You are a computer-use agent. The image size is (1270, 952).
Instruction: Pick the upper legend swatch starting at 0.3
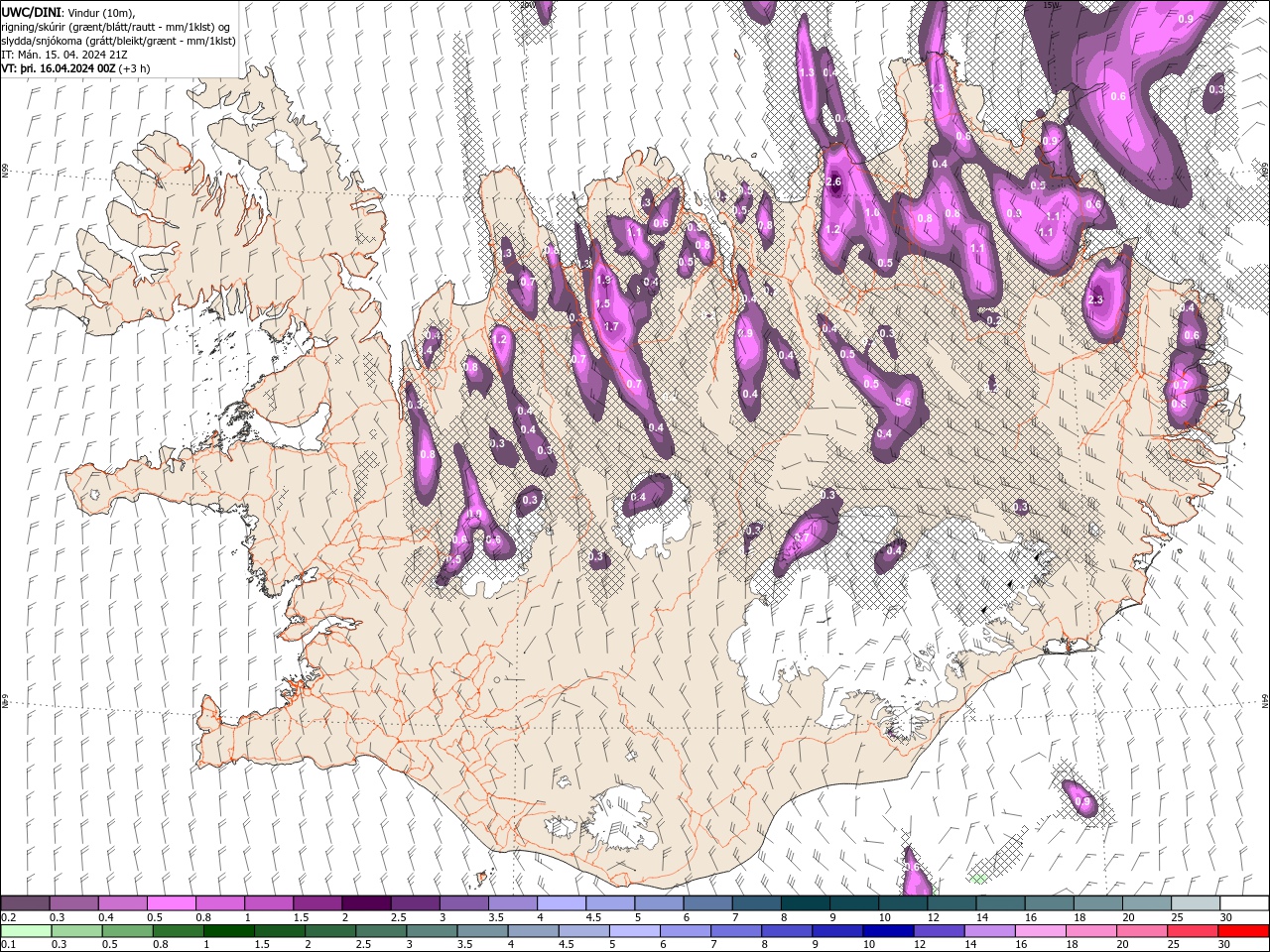(x=73, y=903)
